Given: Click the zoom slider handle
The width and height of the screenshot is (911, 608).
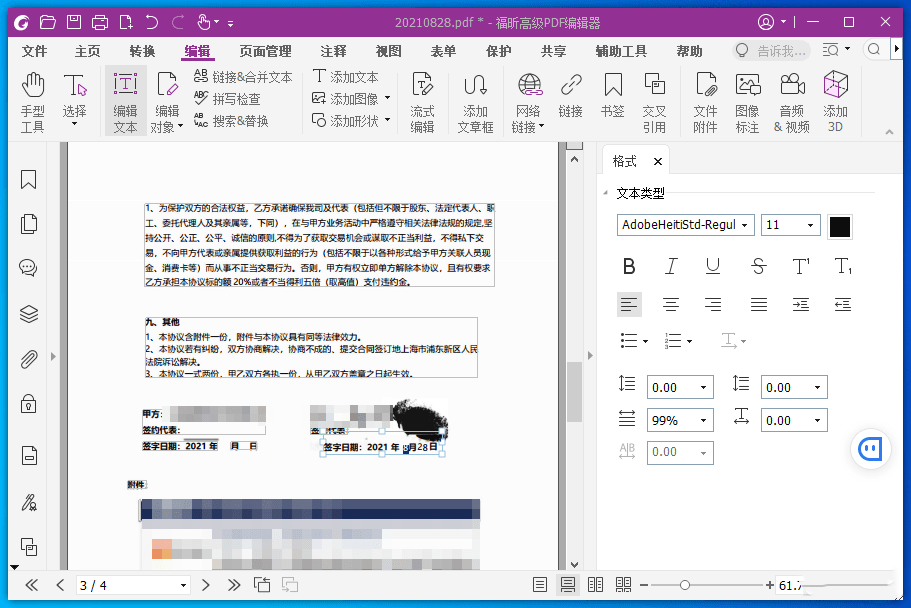Looking at the screenshot, I should click(685, 585).
